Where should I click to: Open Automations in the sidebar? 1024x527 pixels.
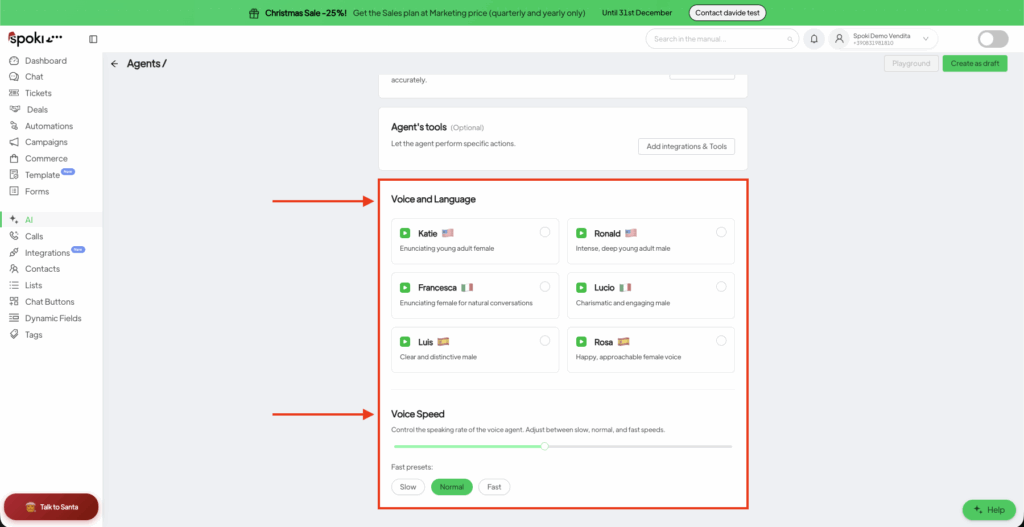click(x=49, y=126)
